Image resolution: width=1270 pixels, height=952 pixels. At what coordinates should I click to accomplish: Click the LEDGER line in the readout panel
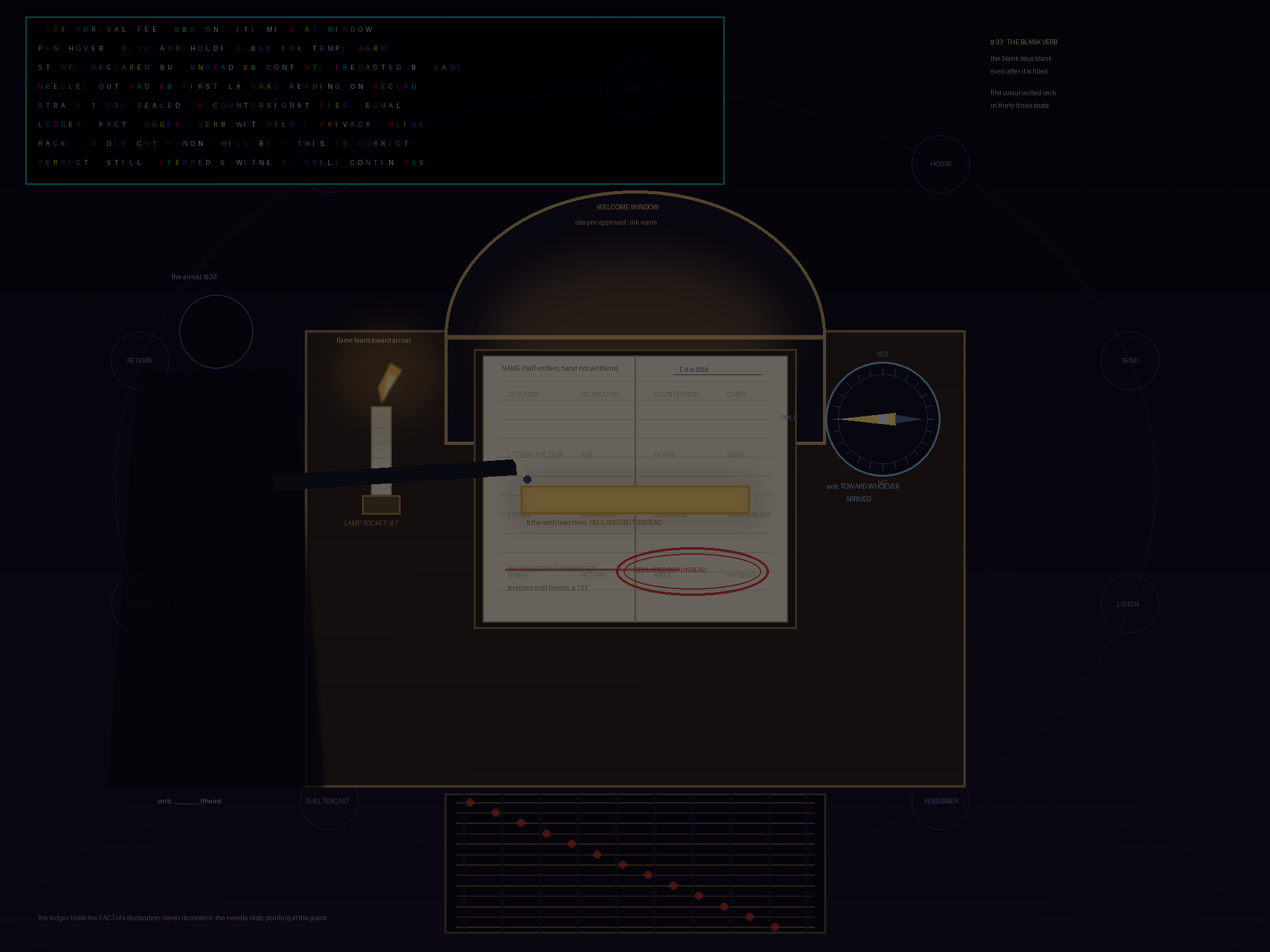point(231,124)
